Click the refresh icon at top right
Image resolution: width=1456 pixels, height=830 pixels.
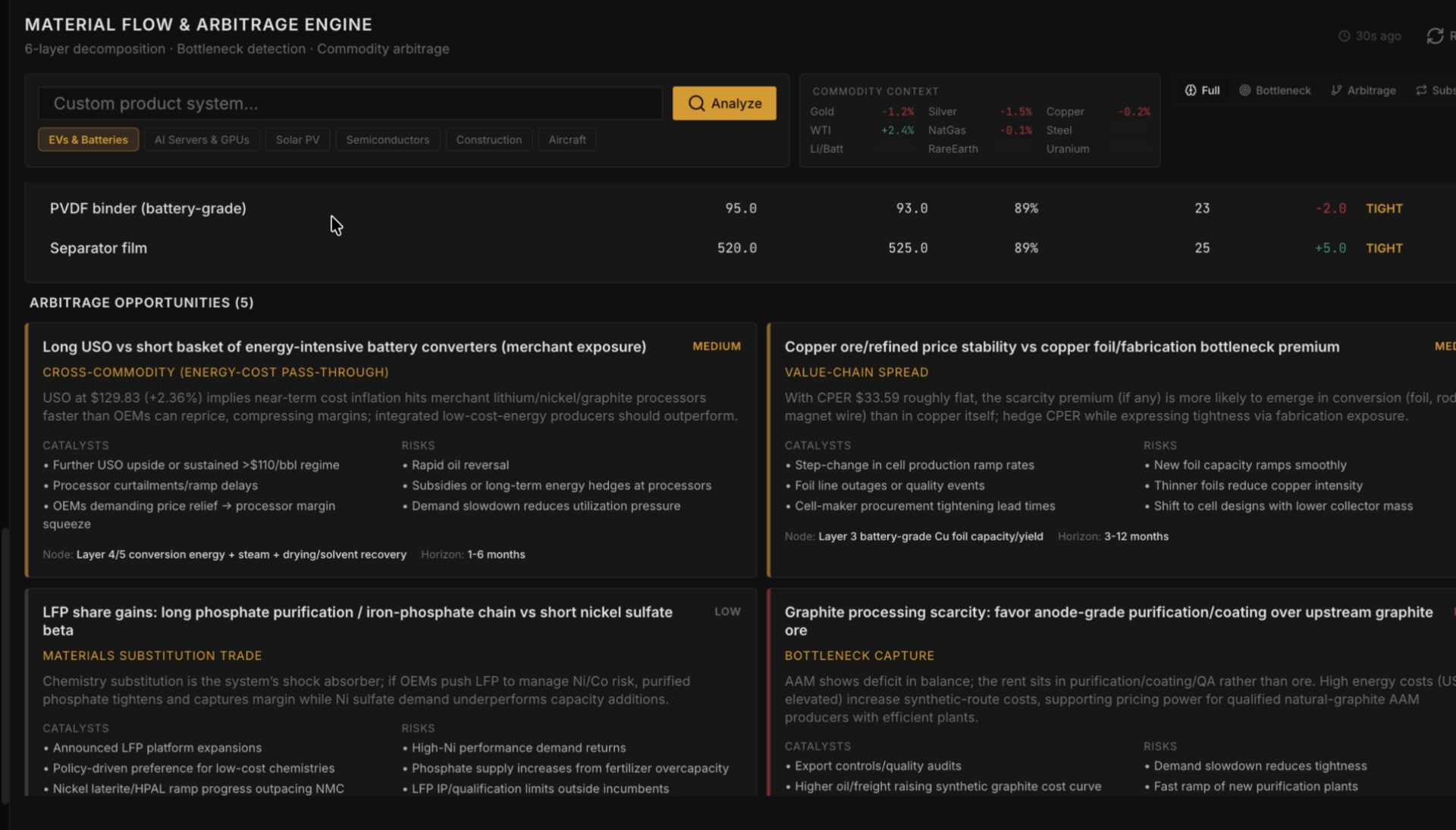pos(1435,36)
